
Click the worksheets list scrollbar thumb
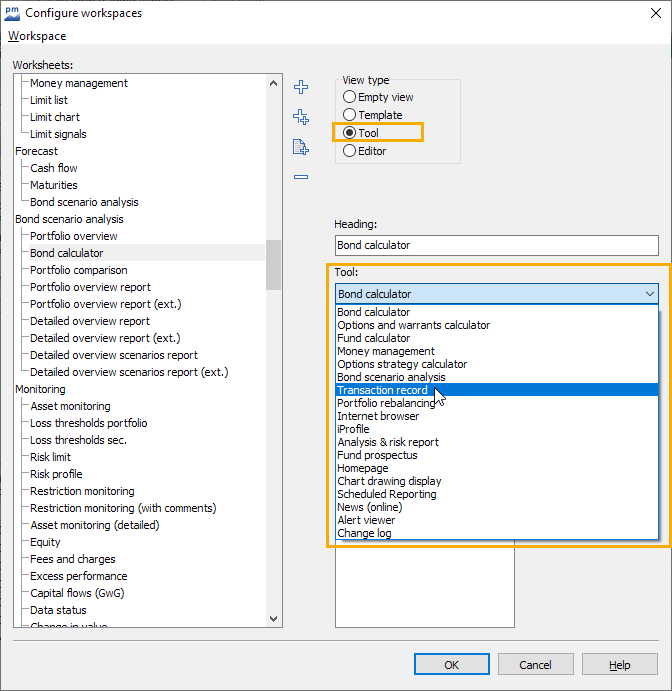pyautogui.click(x=273, y=265)
